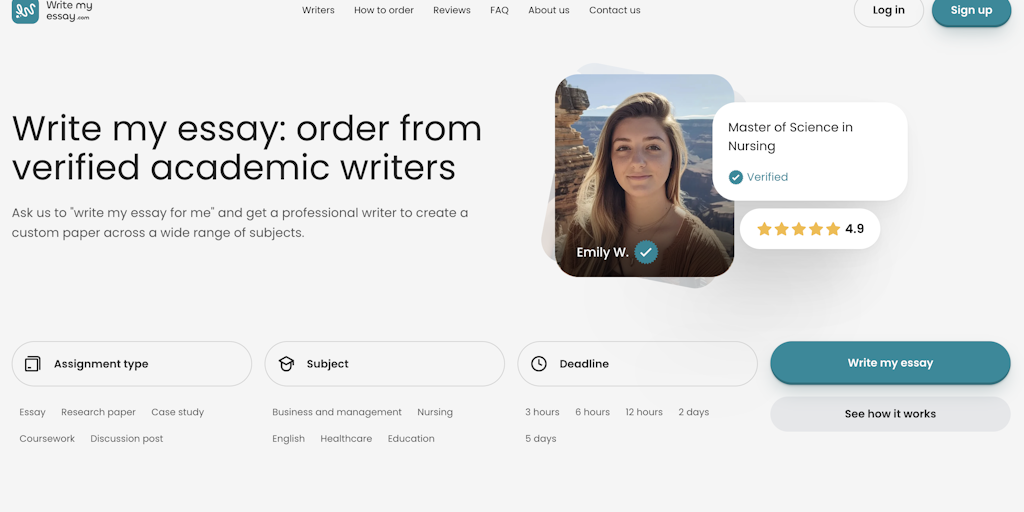Click the Emily W. name label
This screenshot has height=512, width=1024.
click(x=602, y=252)
